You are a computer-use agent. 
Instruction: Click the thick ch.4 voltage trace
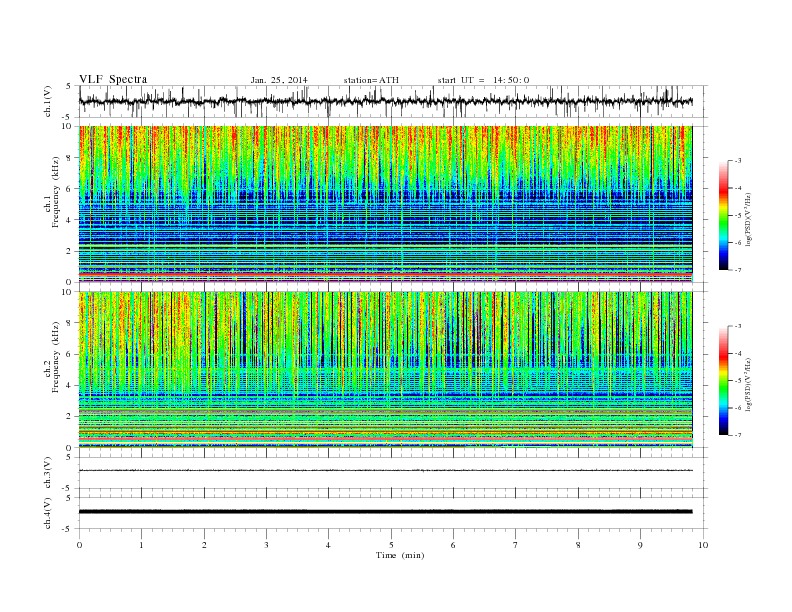(386, 512)
